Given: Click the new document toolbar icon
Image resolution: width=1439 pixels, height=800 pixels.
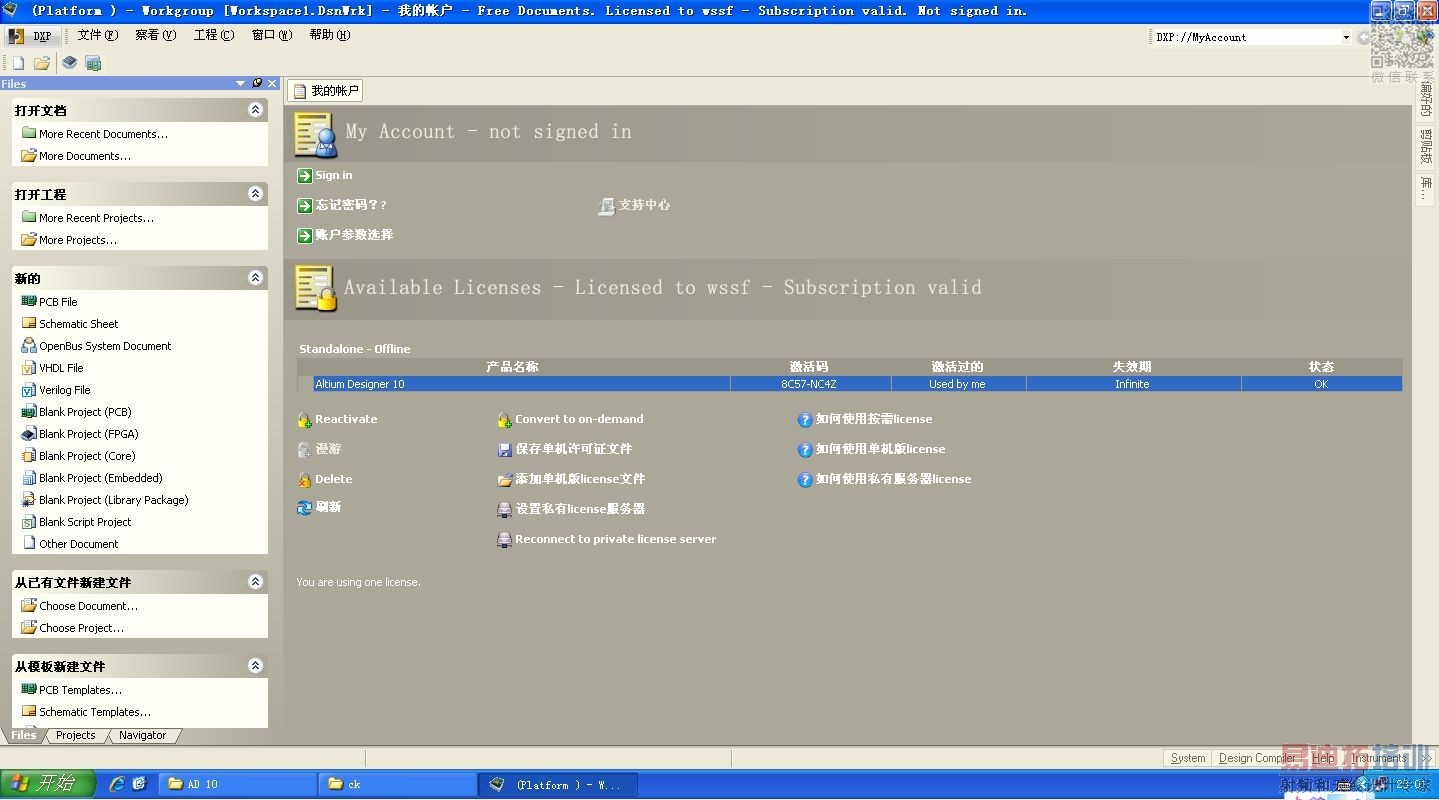Looking at the screenshot, I should coord(18,63).
